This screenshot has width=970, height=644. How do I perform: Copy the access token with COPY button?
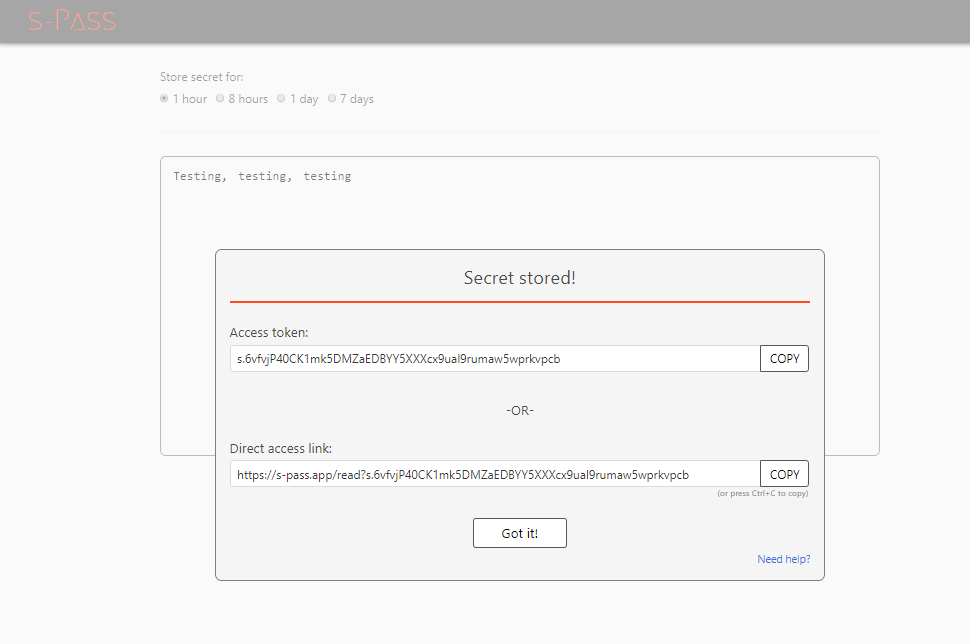pyautogui.click(x=784, y=359)
